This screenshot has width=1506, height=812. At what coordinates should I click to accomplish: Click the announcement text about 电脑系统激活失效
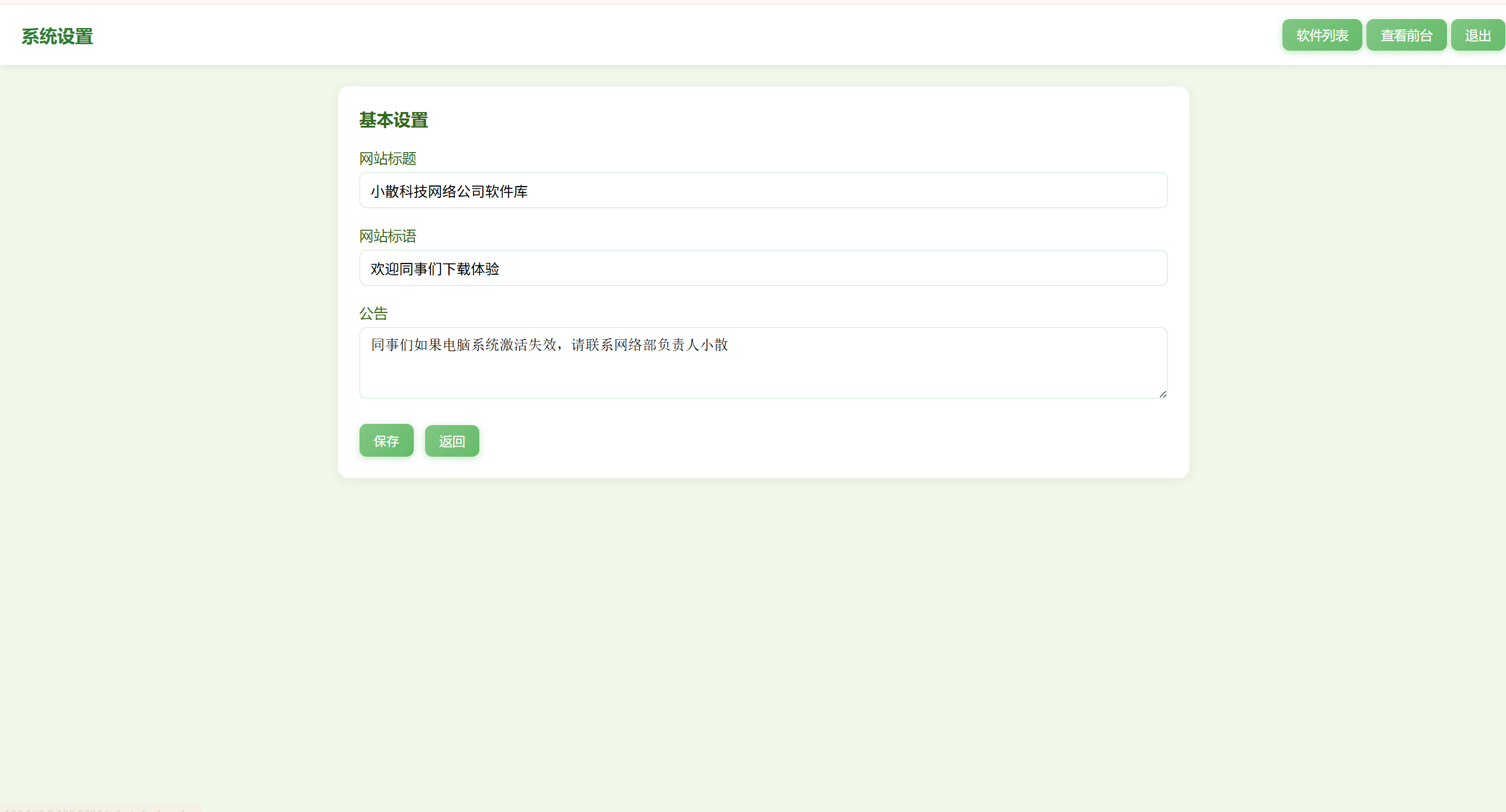pos(549,345)
